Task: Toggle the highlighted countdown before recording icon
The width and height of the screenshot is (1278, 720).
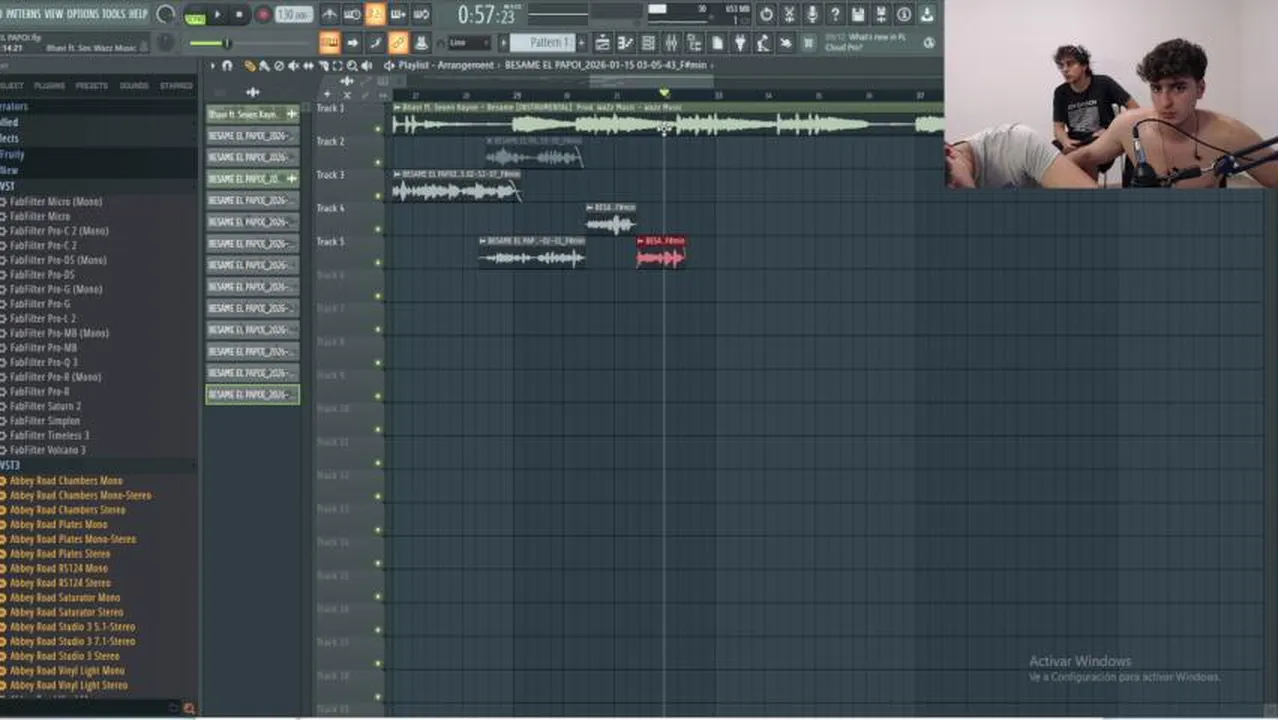Action: tap(375, 14)
